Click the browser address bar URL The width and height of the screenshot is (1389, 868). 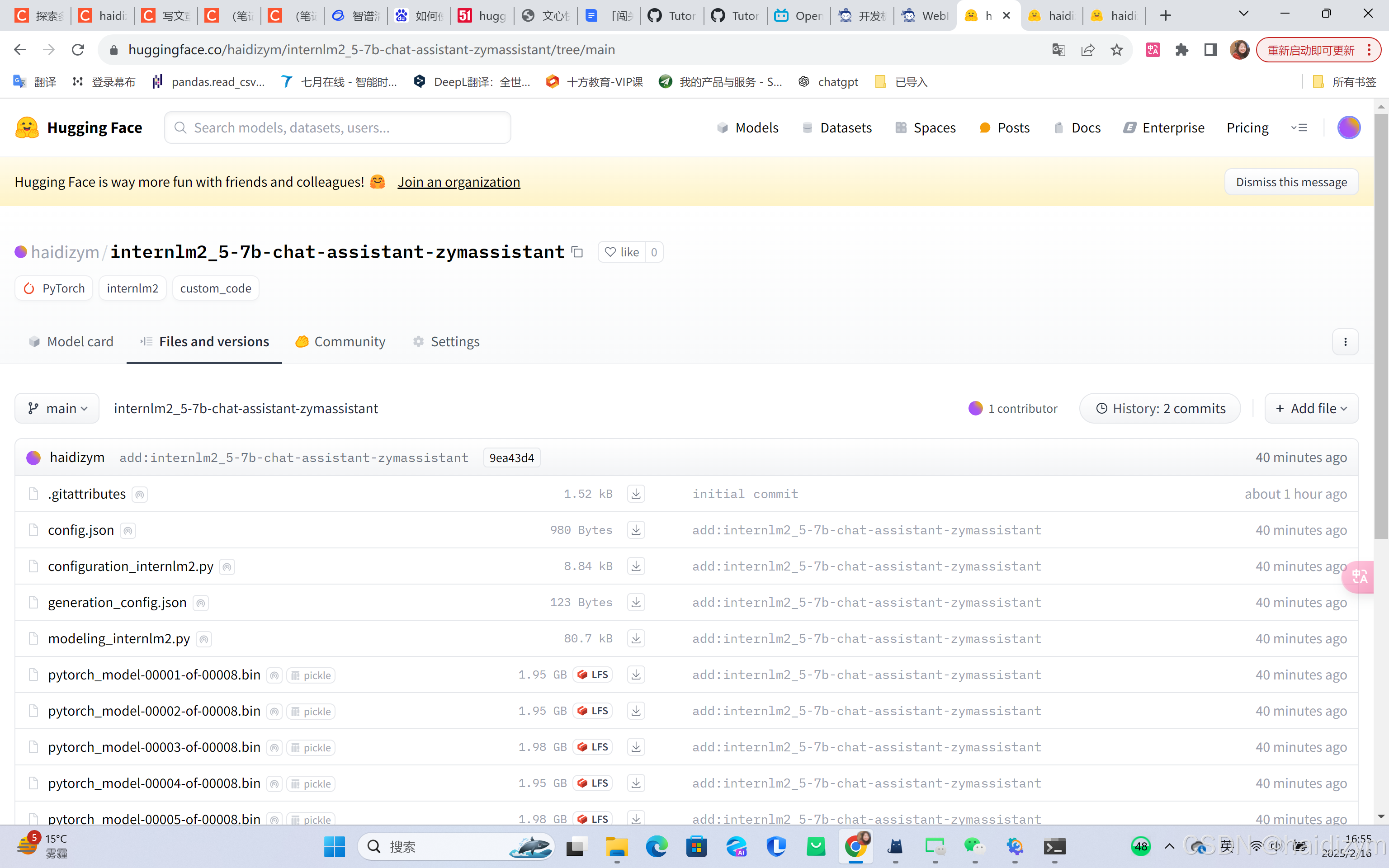pyautogui.click(x=371, y=50)
